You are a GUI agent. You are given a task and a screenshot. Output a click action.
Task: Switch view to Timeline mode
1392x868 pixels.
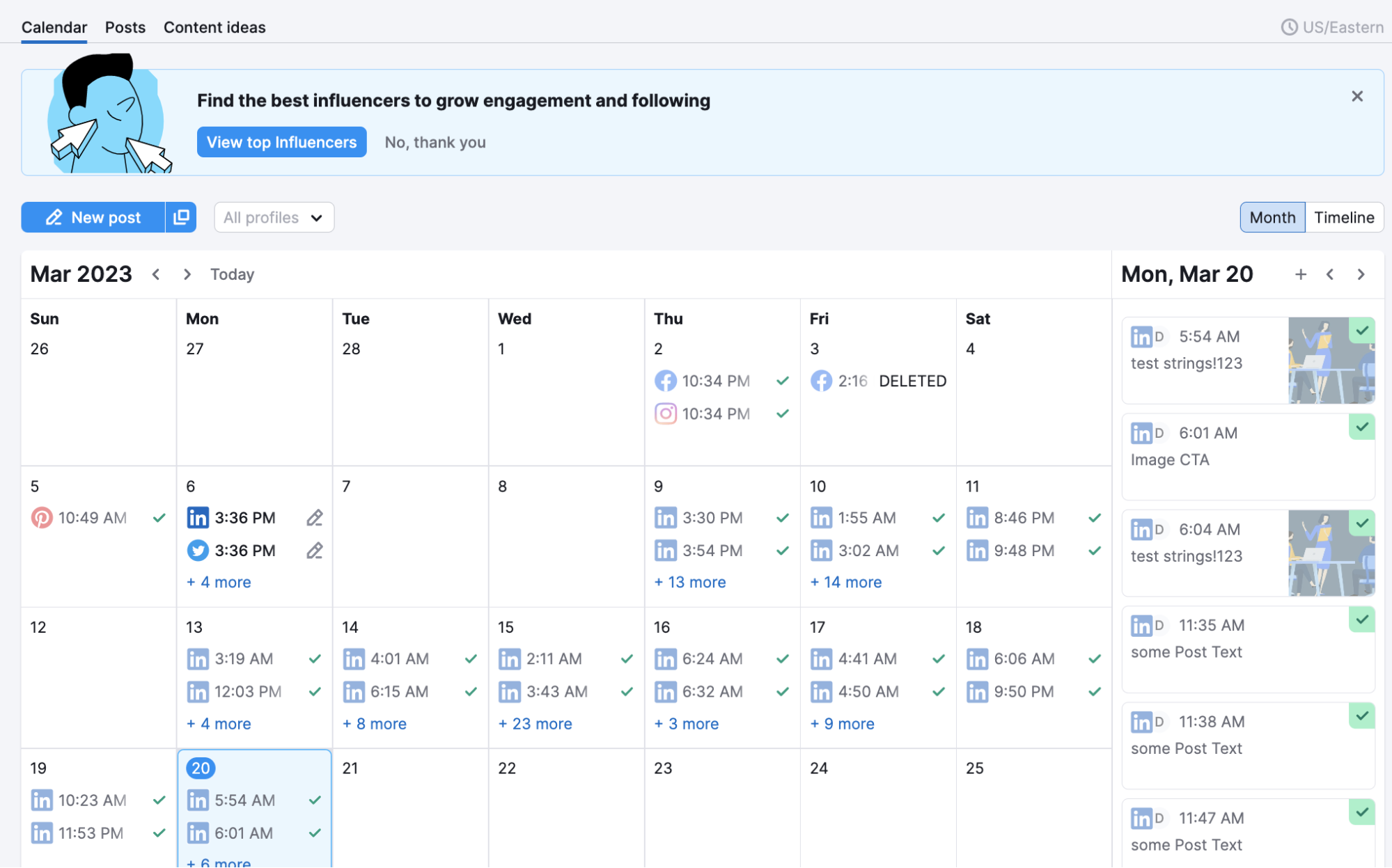(x=1343, y=217)
